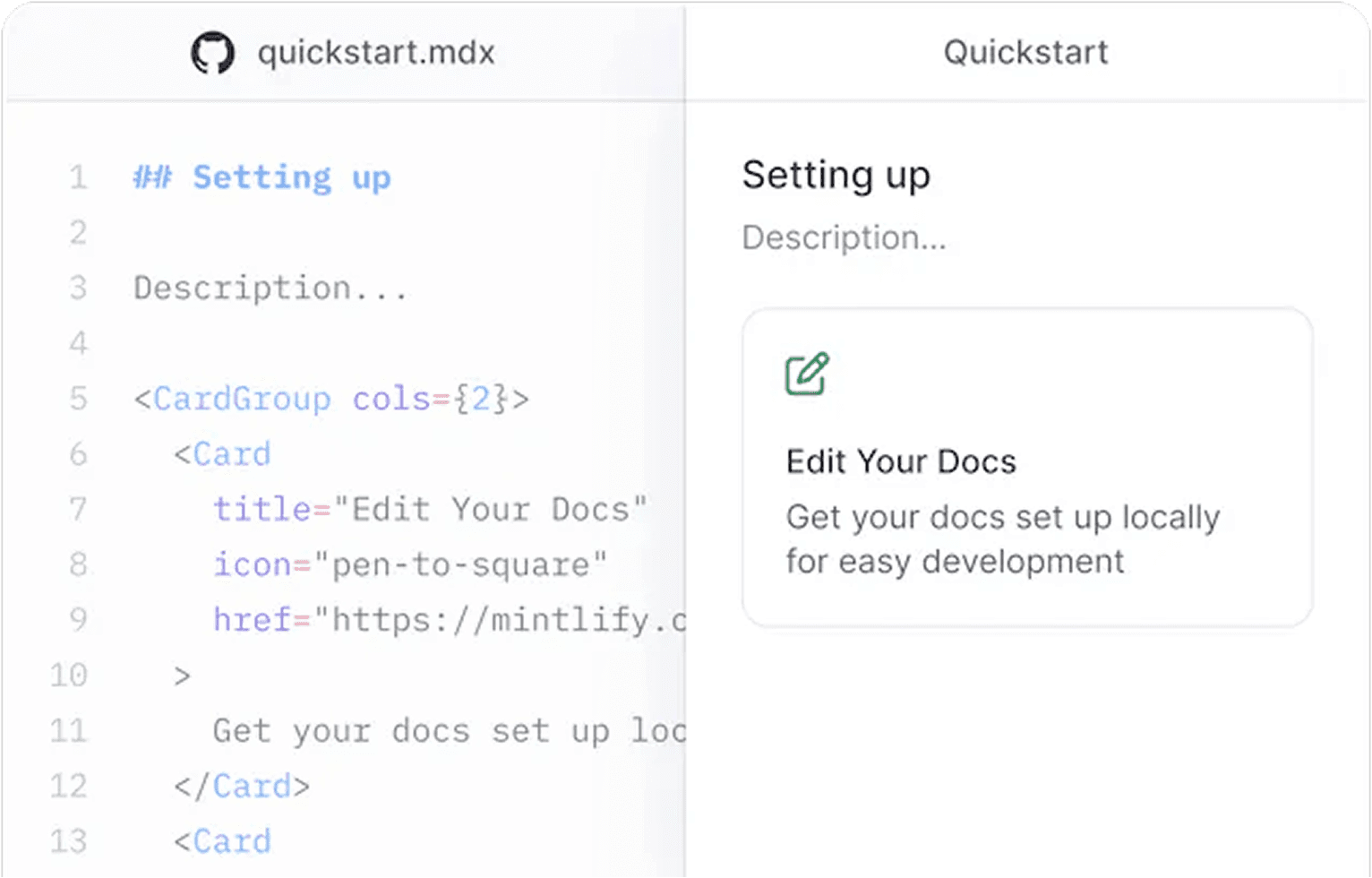Open the Quickstart preview tab
Screen dimensions: 1372x878
1025,53
